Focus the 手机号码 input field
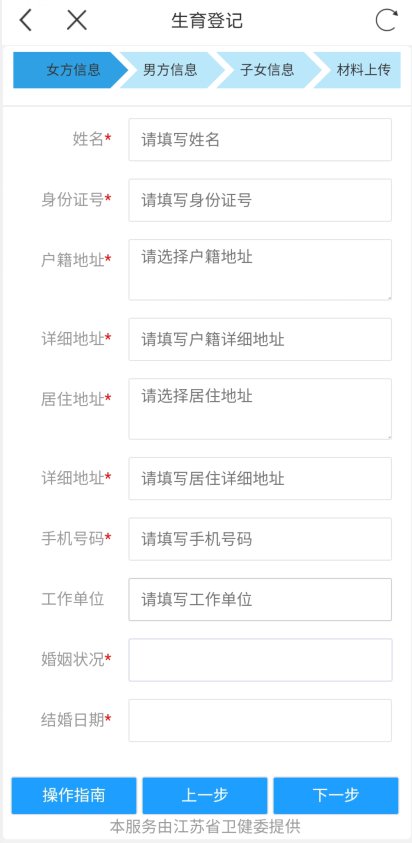412x843 pixels. tap(260, 539)
